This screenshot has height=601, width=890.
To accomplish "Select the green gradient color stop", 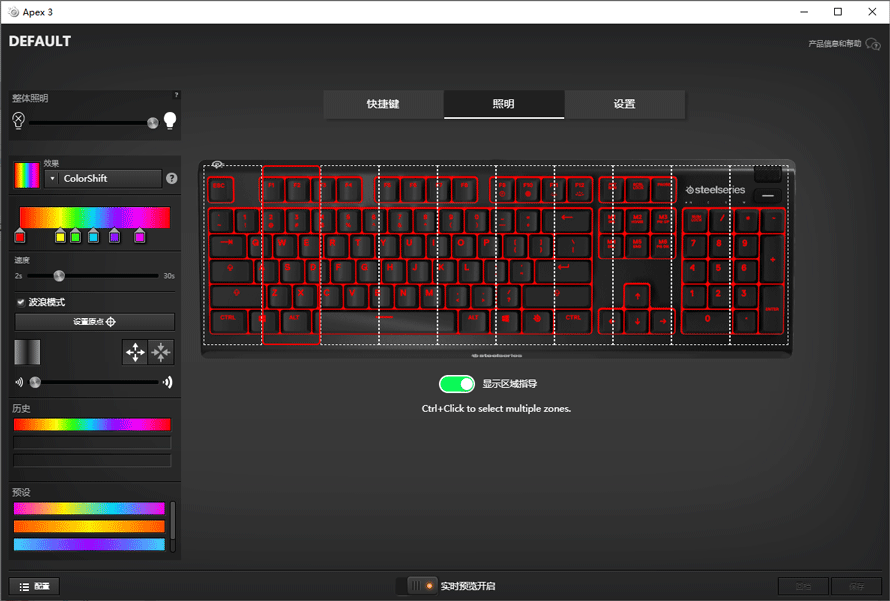I will (75, 236).
